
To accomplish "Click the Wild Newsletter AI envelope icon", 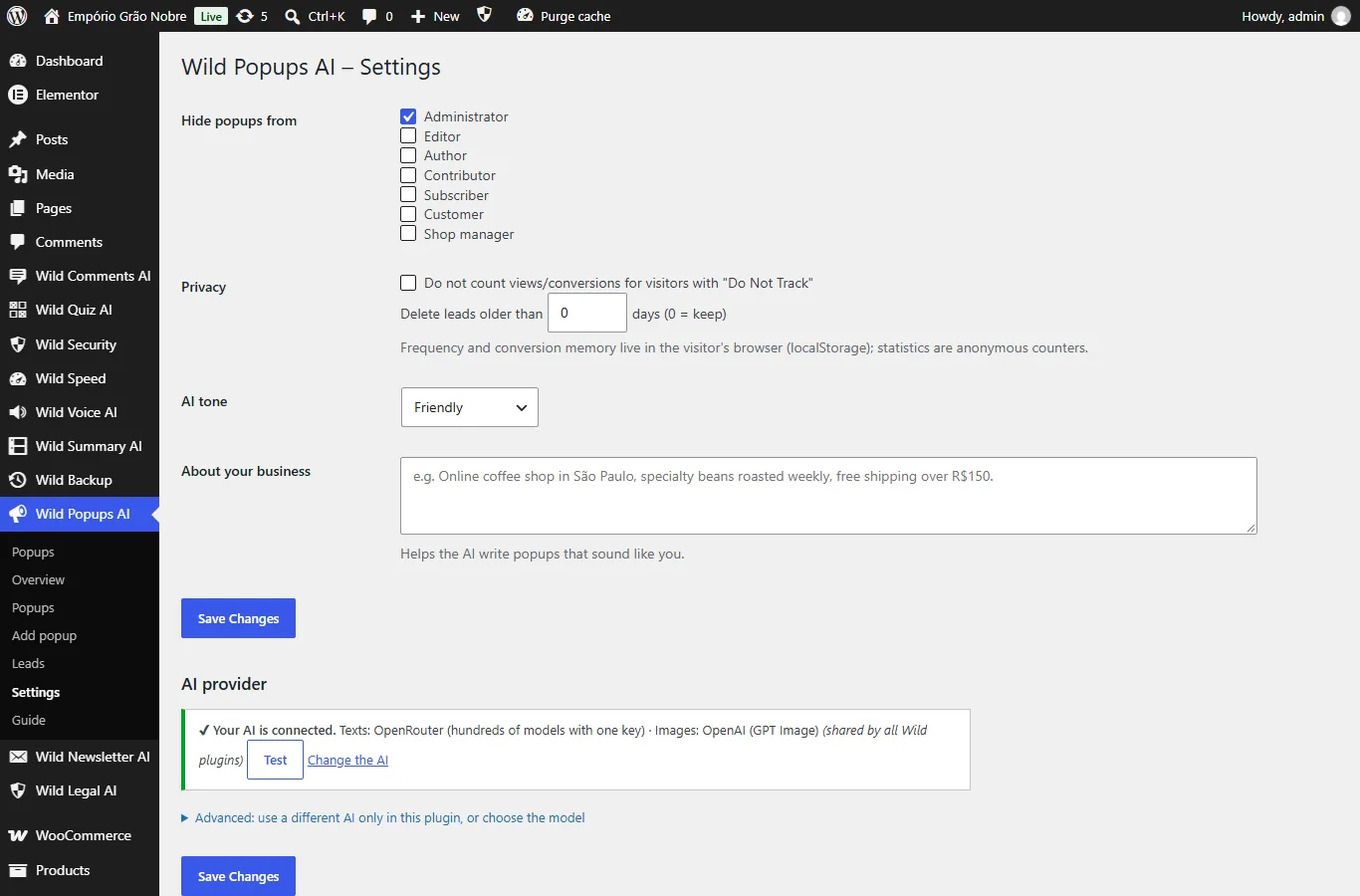I will point(18,757).
